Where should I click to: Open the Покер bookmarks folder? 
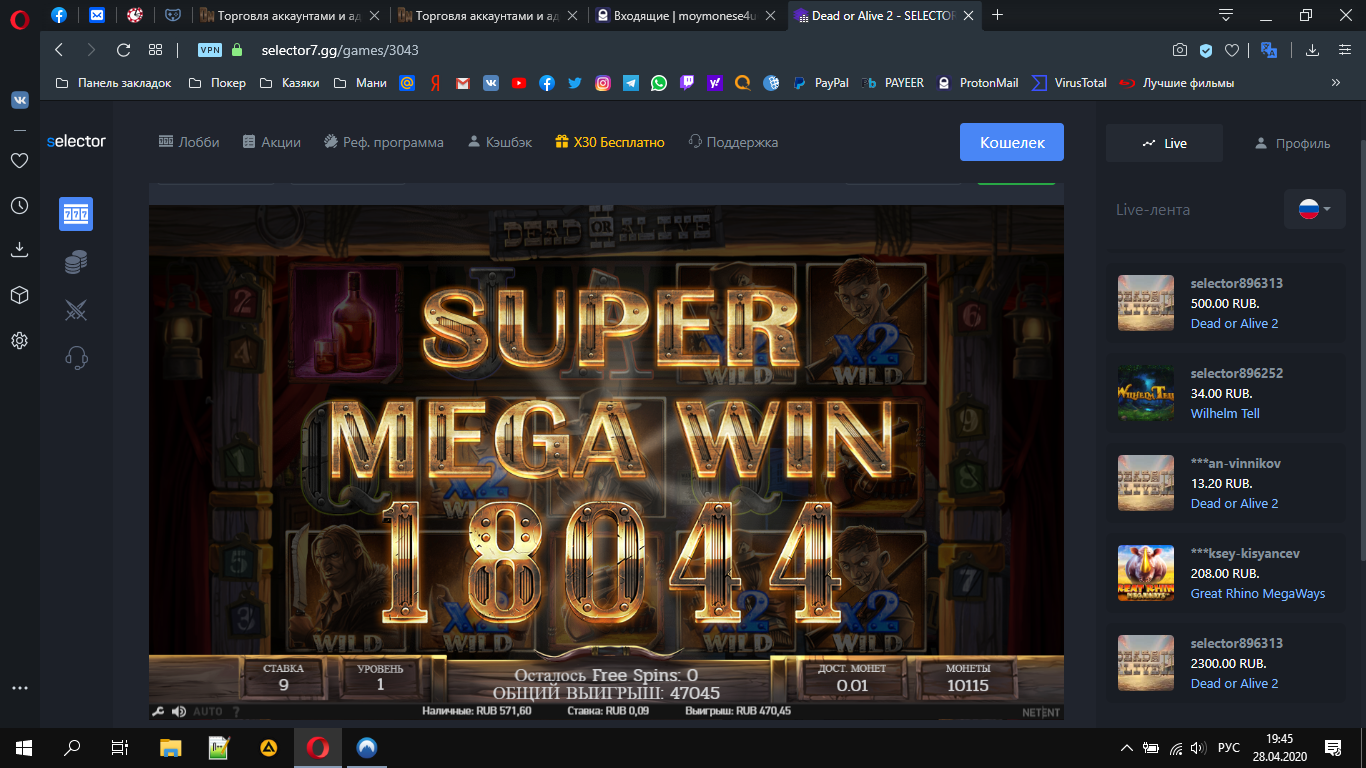(217, 83)
